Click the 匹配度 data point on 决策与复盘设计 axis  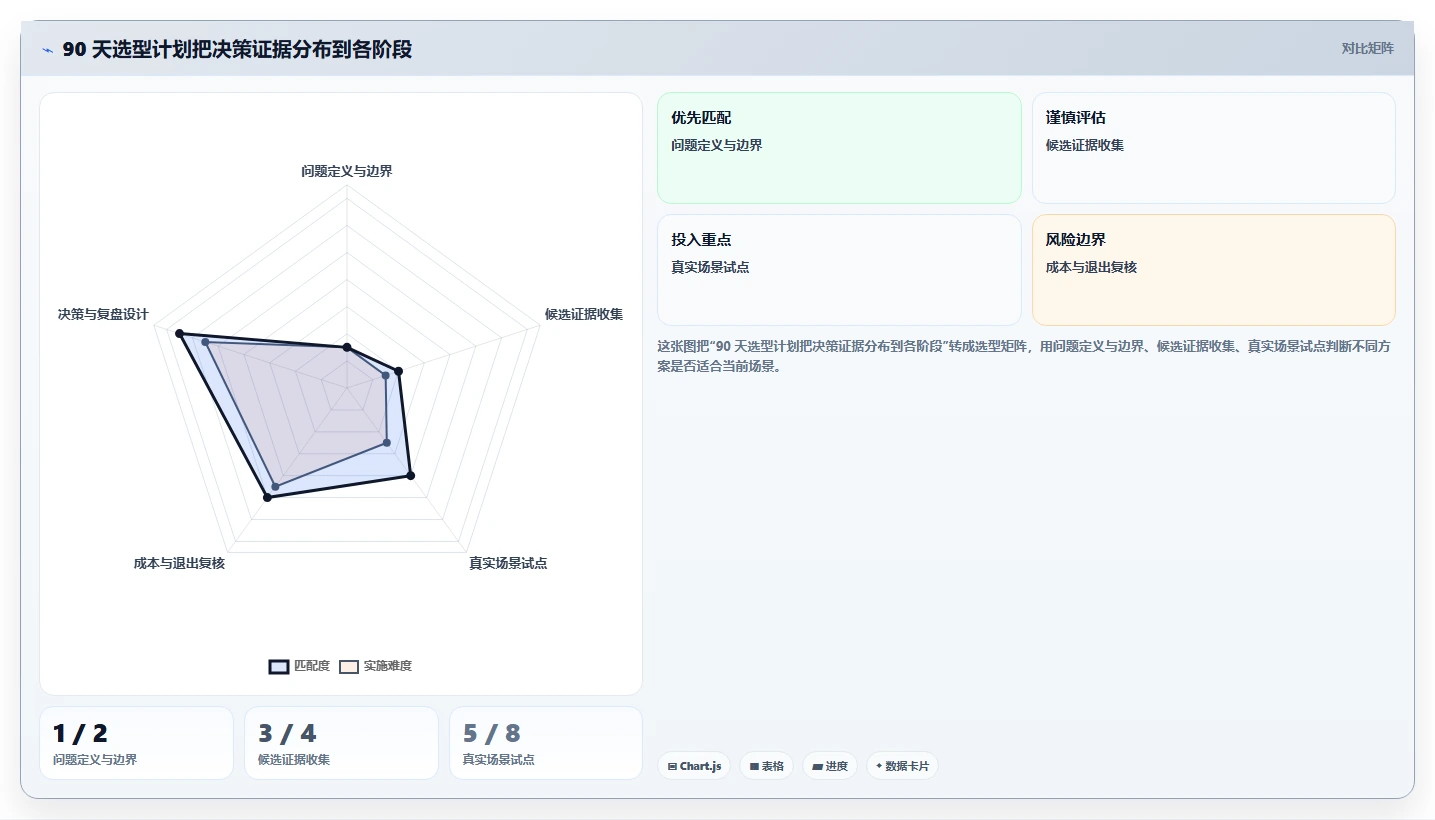coord(179,333)
